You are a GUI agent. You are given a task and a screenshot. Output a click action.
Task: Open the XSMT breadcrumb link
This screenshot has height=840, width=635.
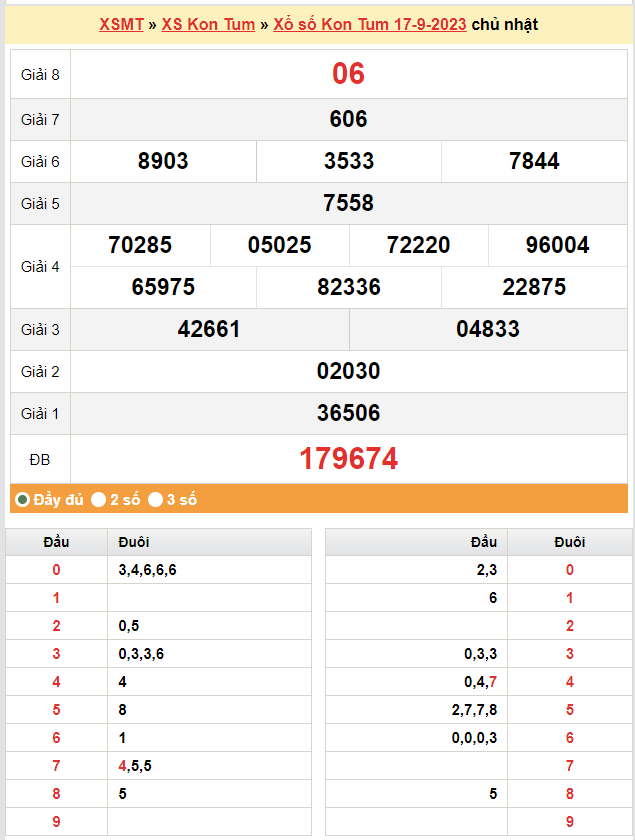pyautogui.click(x=121, y=24)
